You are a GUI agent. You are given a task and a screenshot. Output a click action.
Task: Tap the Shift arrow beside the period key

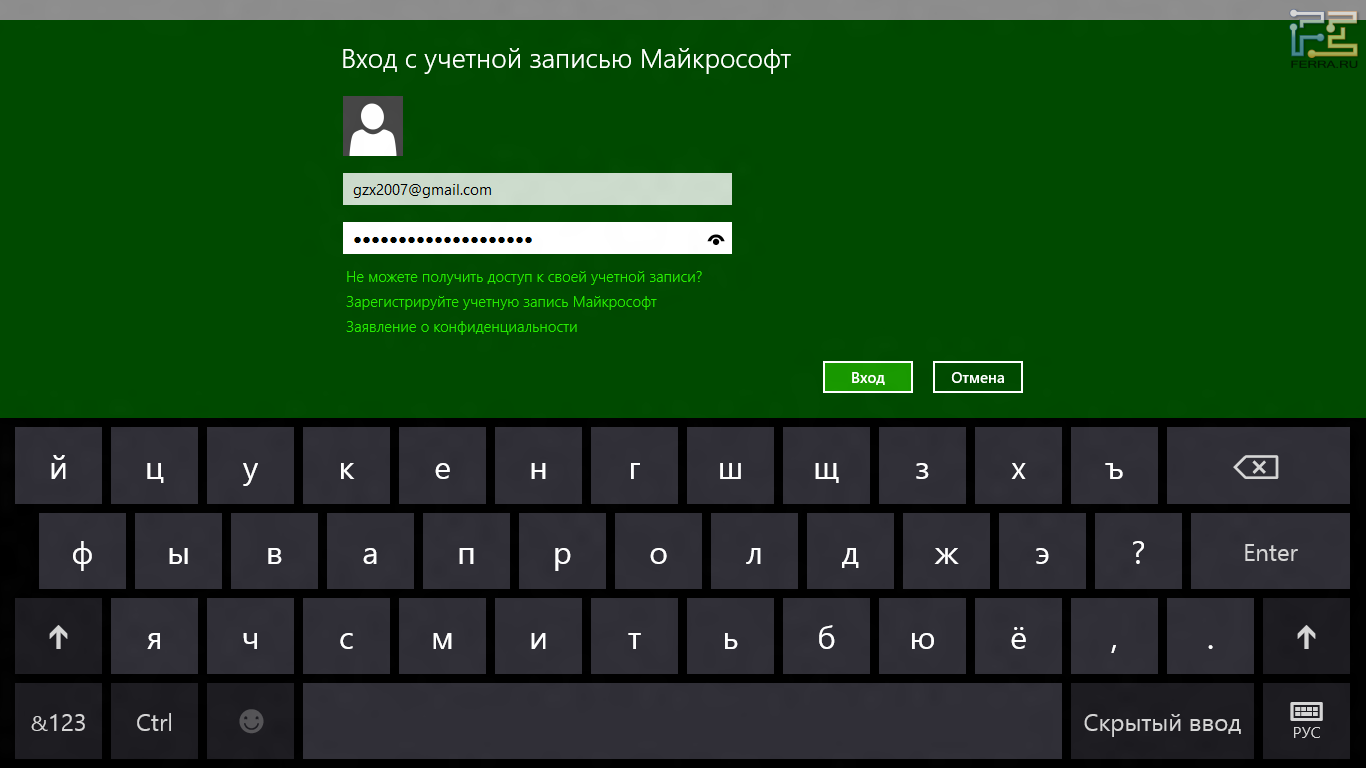click(1306, 637)
